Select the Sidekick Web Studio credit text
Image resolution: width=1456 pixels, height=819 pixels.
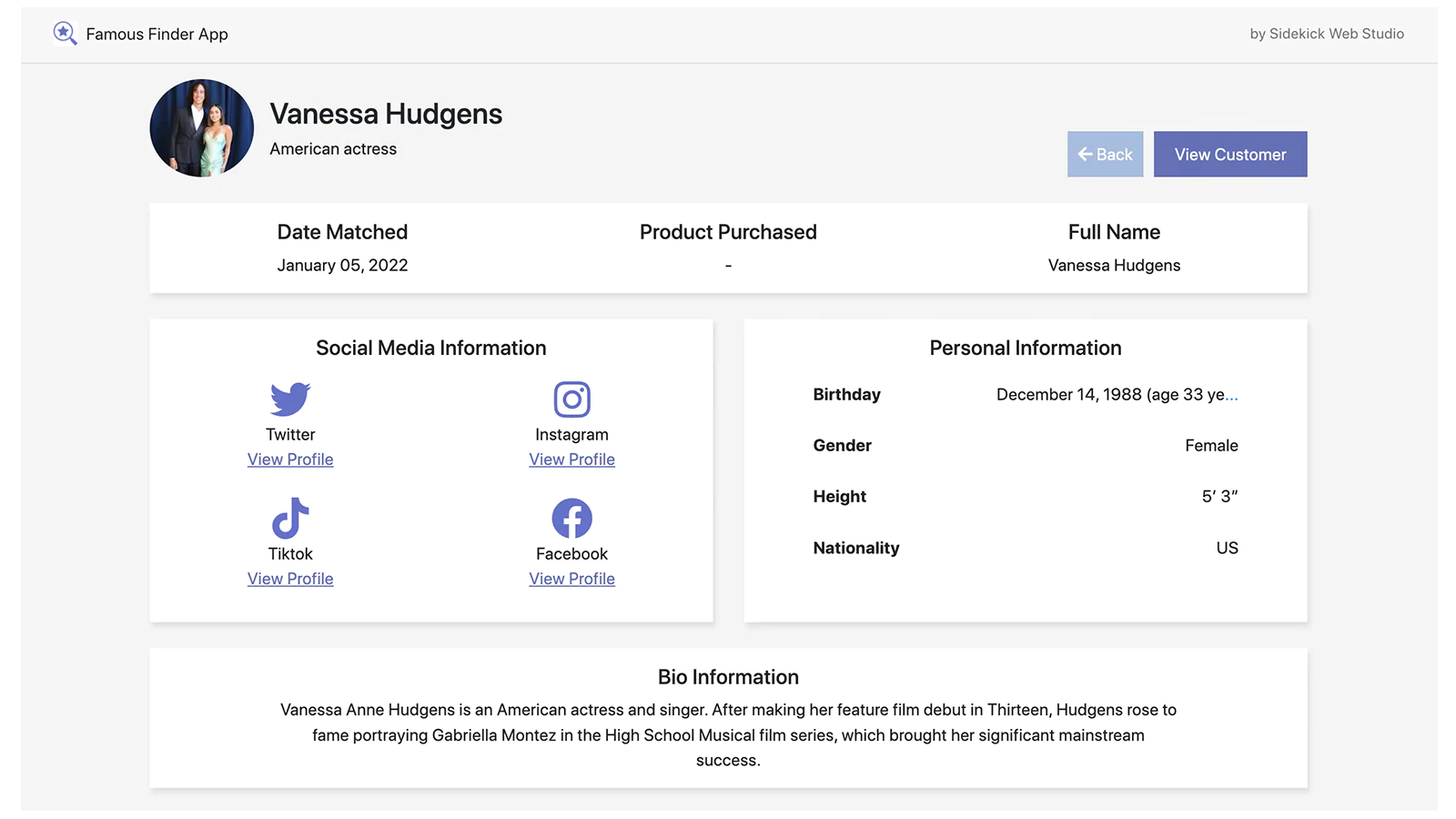tap(1326, 34)
